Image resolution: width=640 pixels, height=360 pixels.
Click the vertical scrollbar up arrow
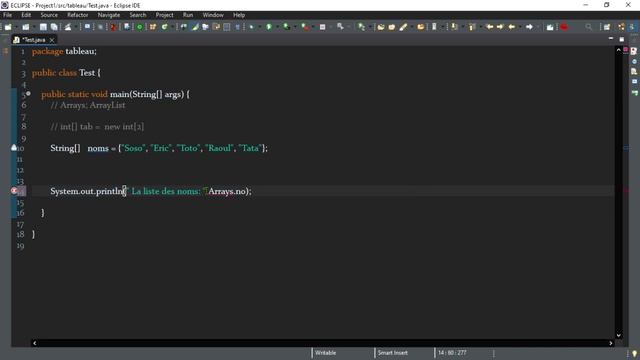click(x=618, y=50)
